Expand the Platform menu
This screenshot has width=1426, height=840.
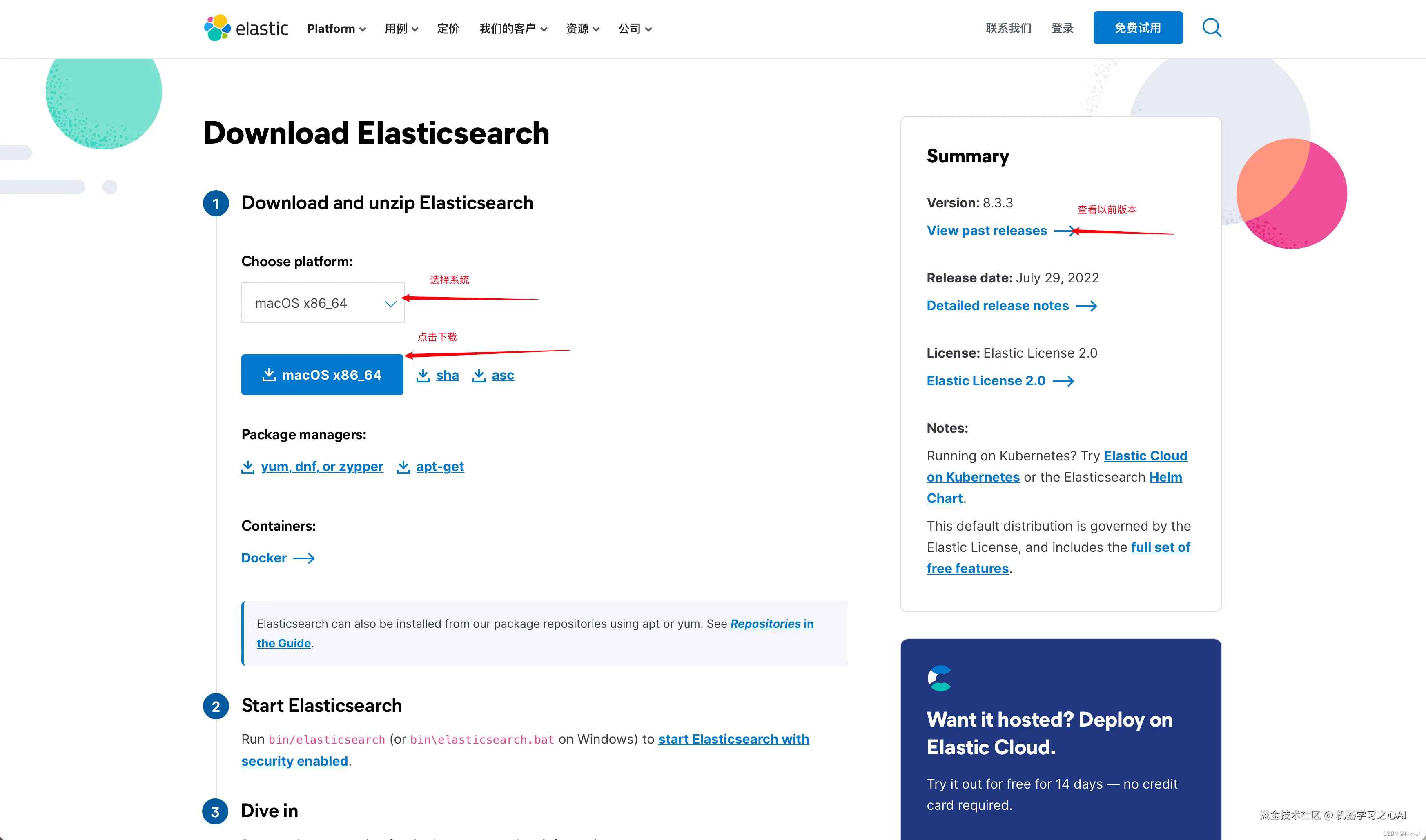[336, 28]
